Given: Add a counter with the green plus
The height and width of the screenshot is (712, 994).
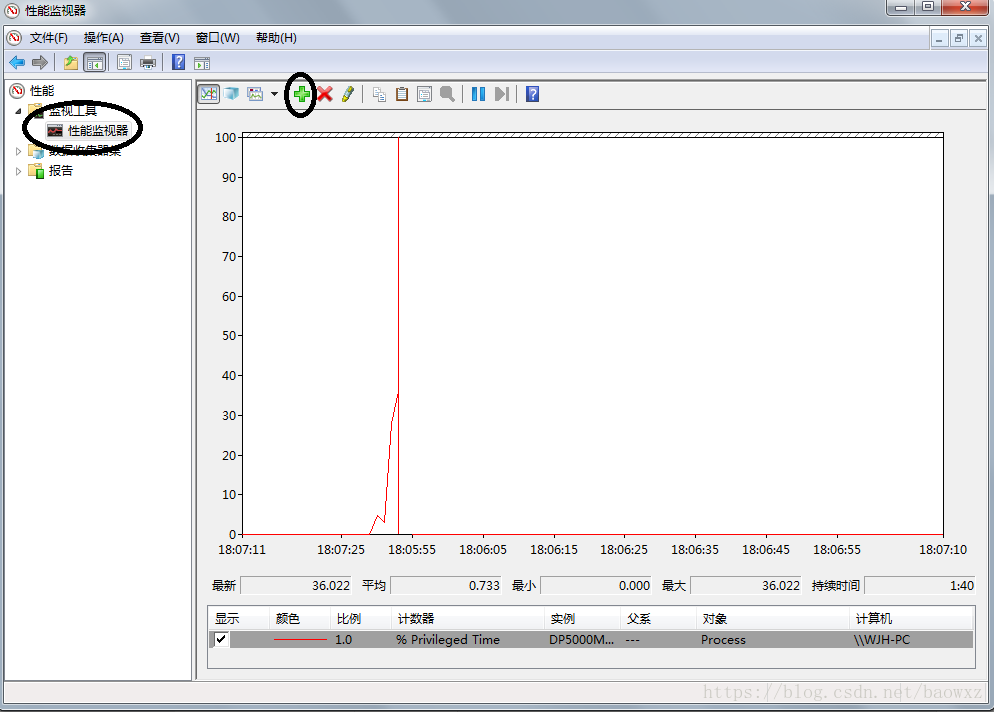Looking at the screenshot, I should click(x=301, y=94).
